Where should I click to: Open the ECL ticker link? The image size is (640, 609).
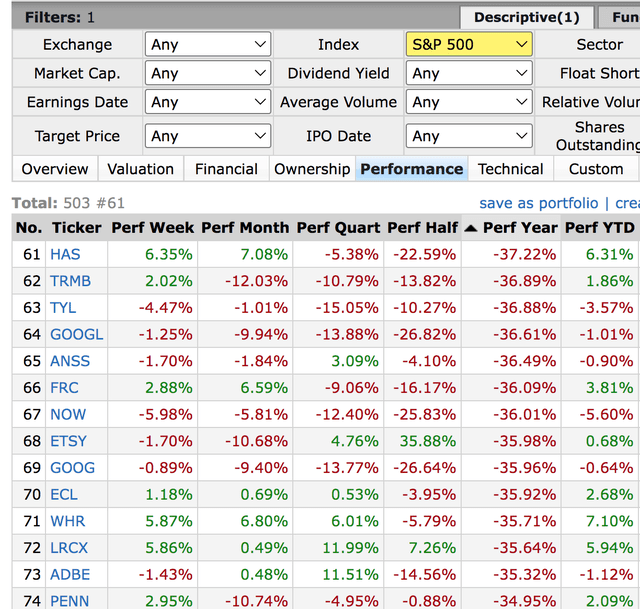[x=64, y=494]
